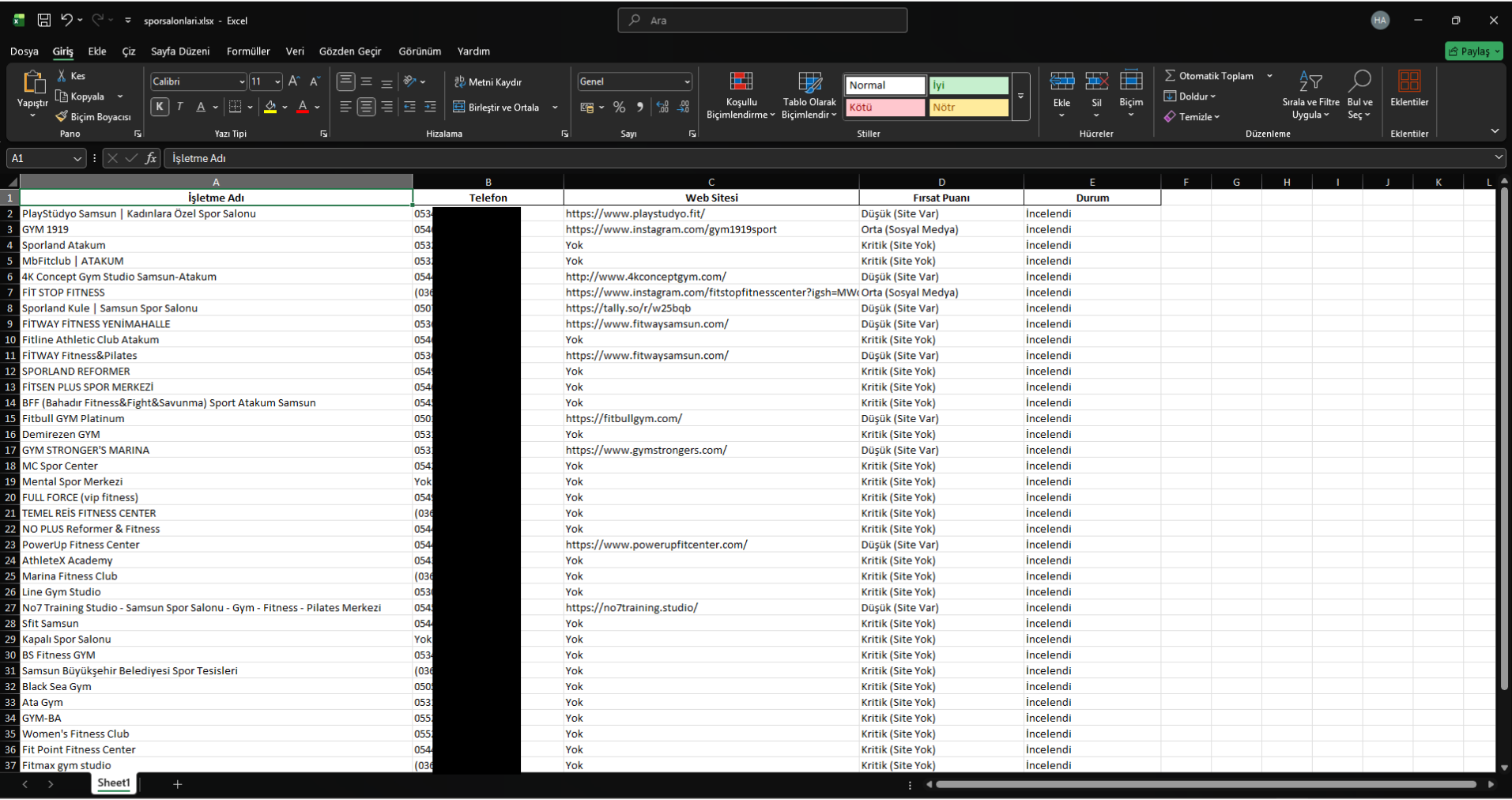Open the font size 11 dropdown

click(x=277, y=81)
